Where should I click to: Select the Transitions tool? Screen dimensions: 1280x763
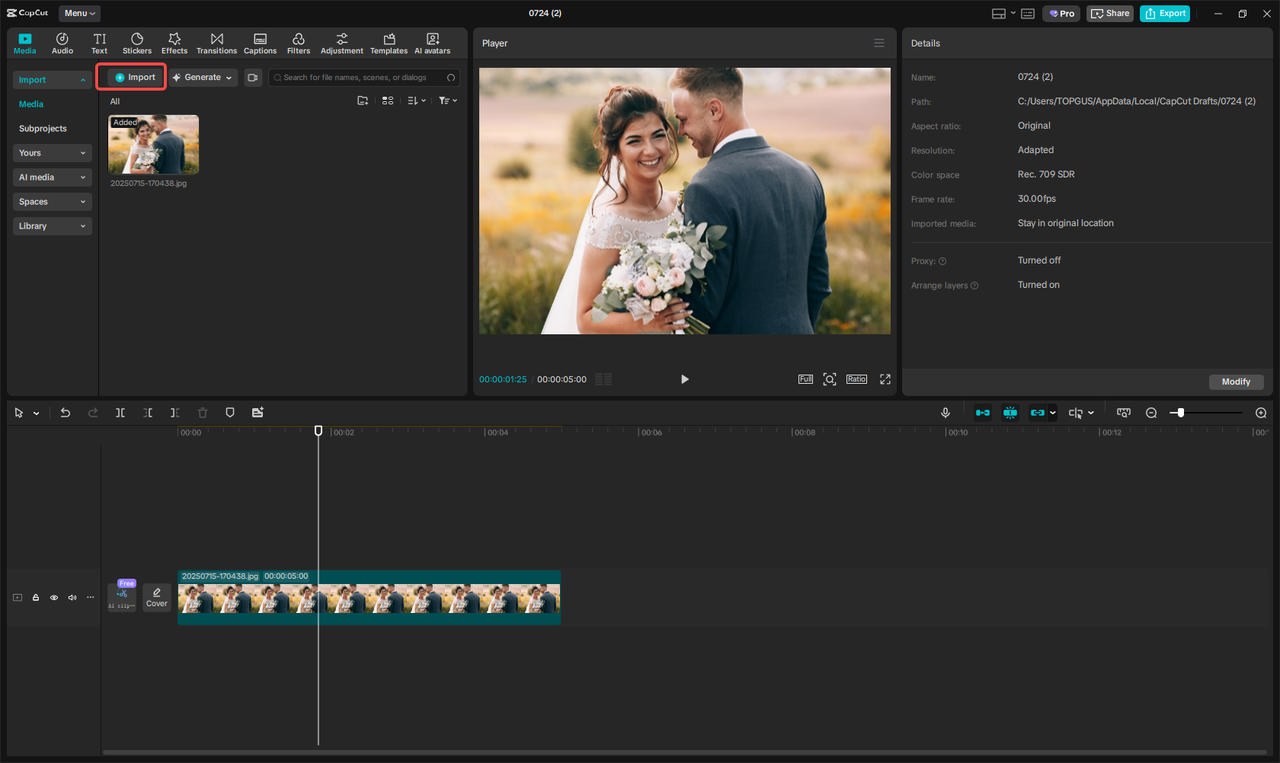tap(216, 42)
